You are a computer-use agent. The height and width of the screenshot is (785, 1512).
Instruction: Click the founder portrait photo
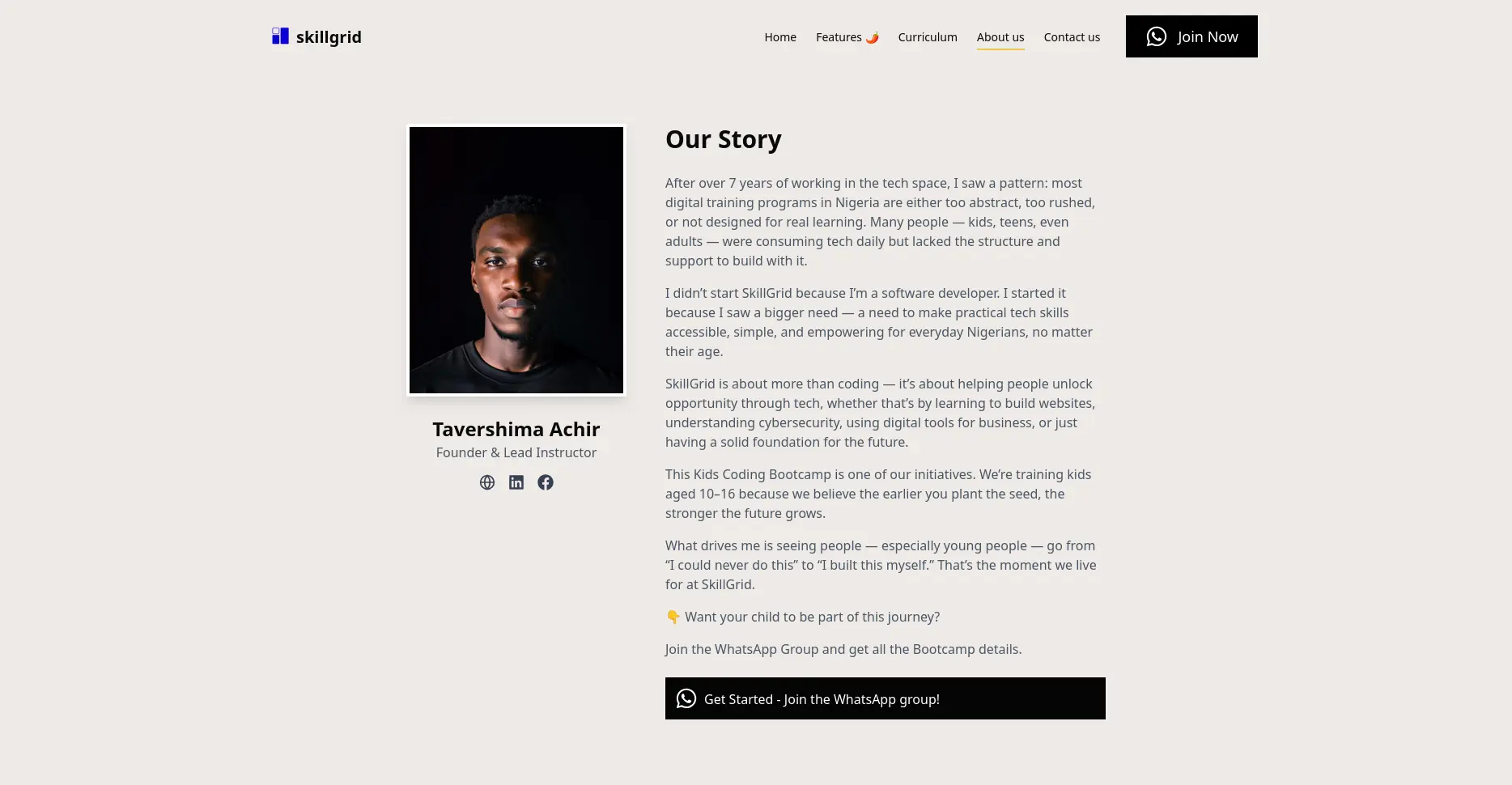click(516, 261)
